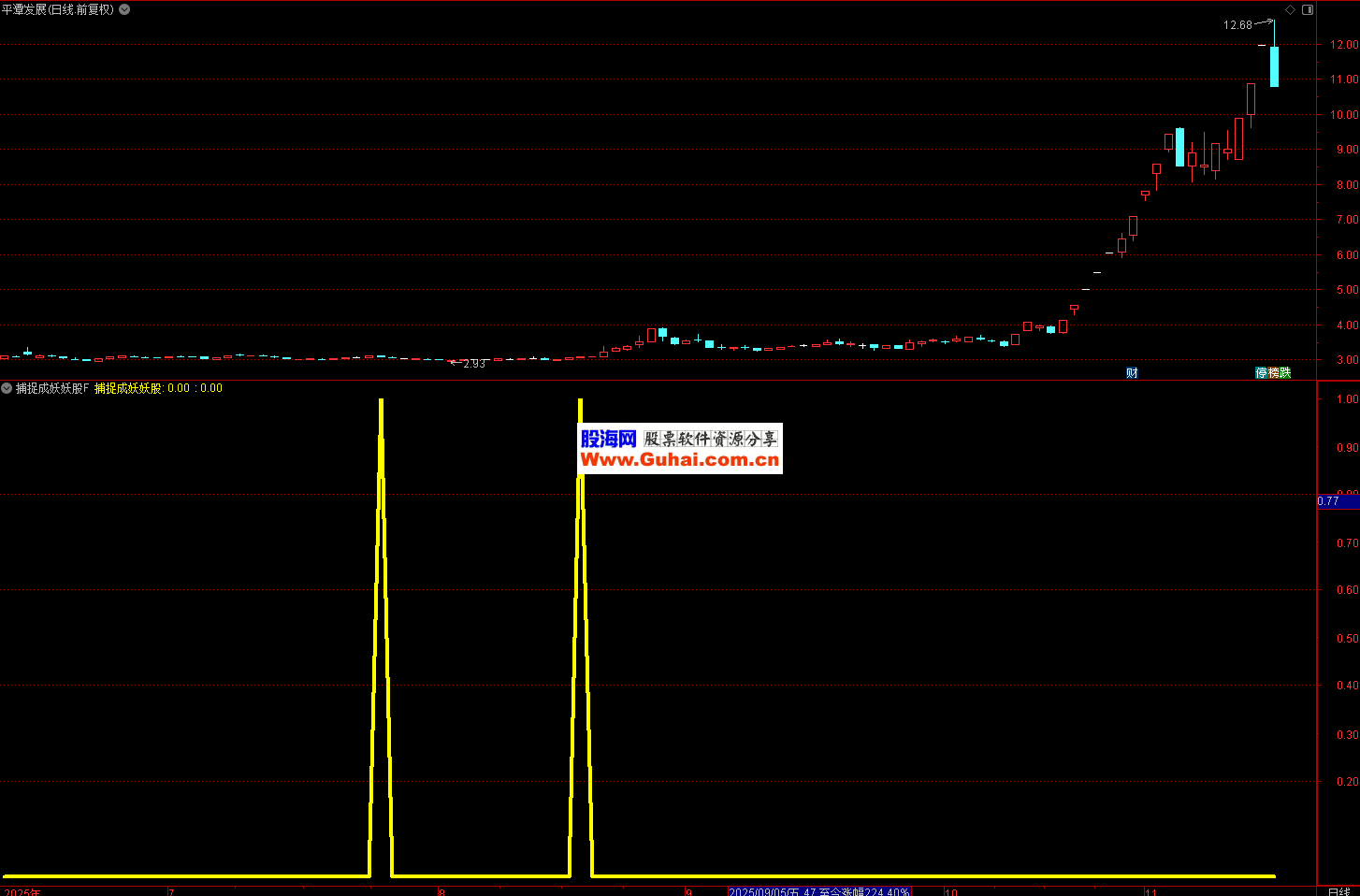Click the 平潭发展(日线.前复权) title text
This screenshot has height=896, width=1360.
coord(58,9)
